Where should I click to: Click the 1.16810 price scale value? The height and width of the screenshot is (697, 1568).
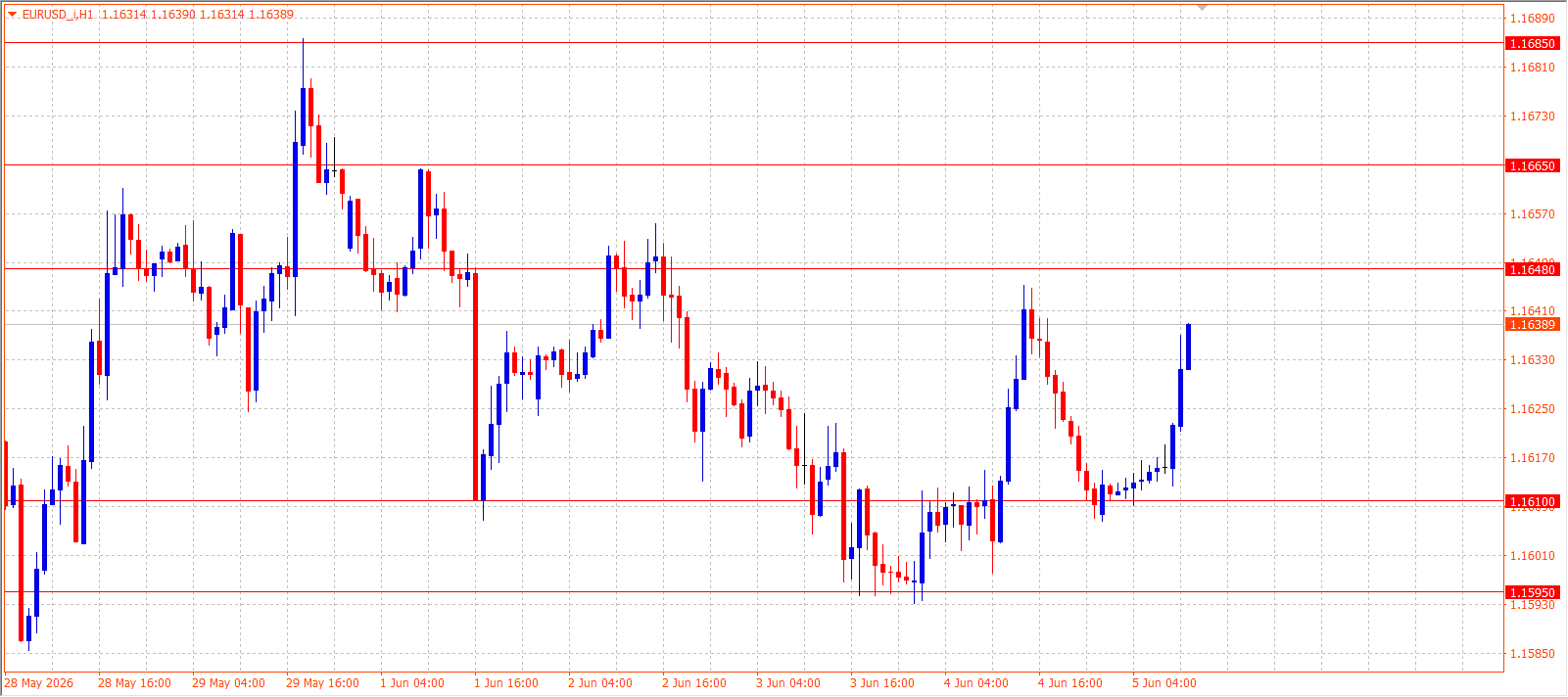[x=1532, y=68]
